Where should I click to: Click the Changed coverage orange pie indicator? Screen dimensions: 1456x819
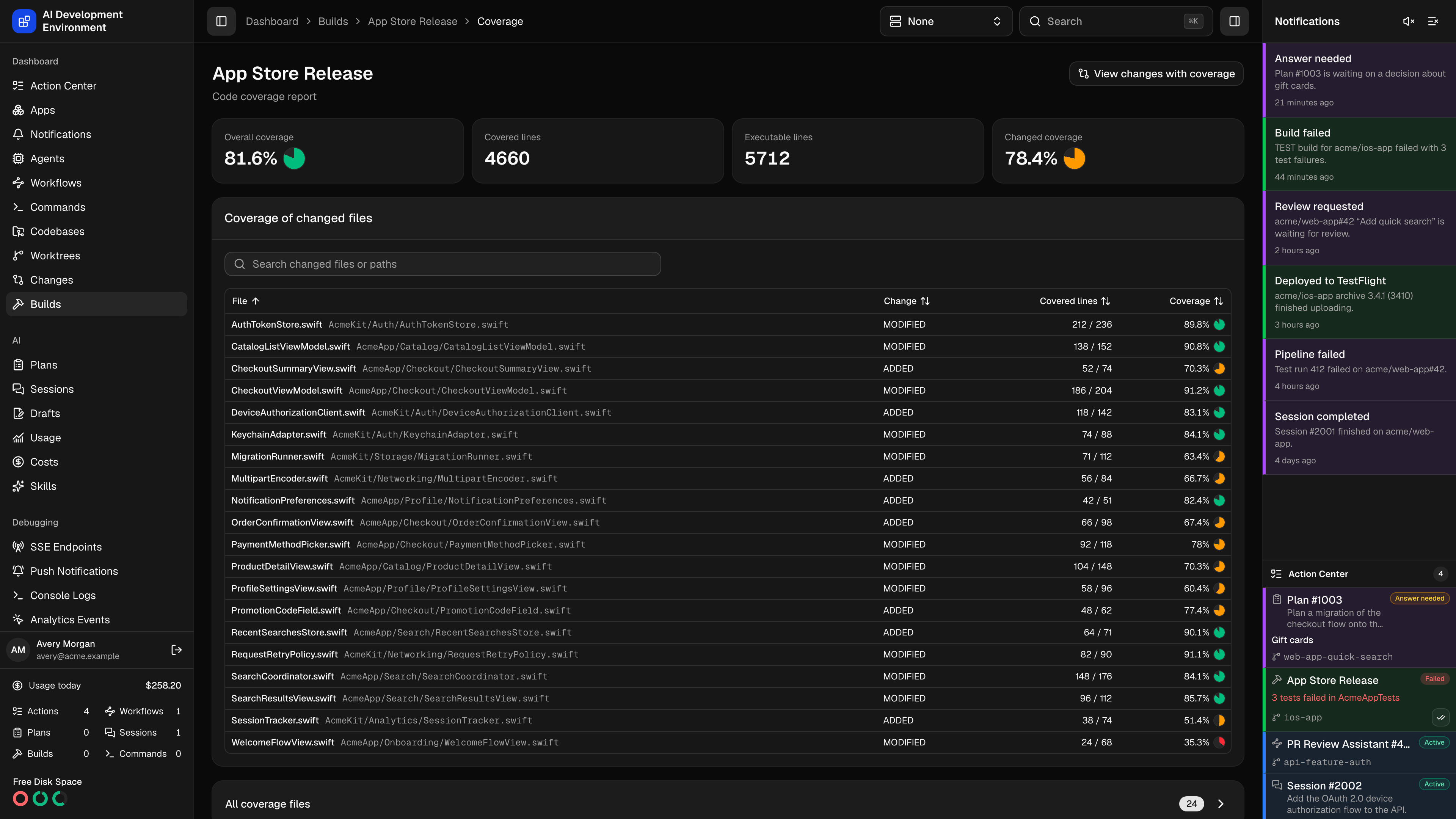(1075, 158)
